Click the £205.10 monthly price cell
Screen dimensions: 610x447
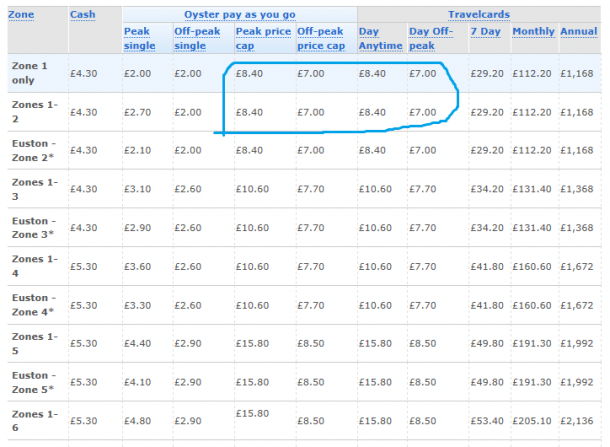click(x=532, y=421)
